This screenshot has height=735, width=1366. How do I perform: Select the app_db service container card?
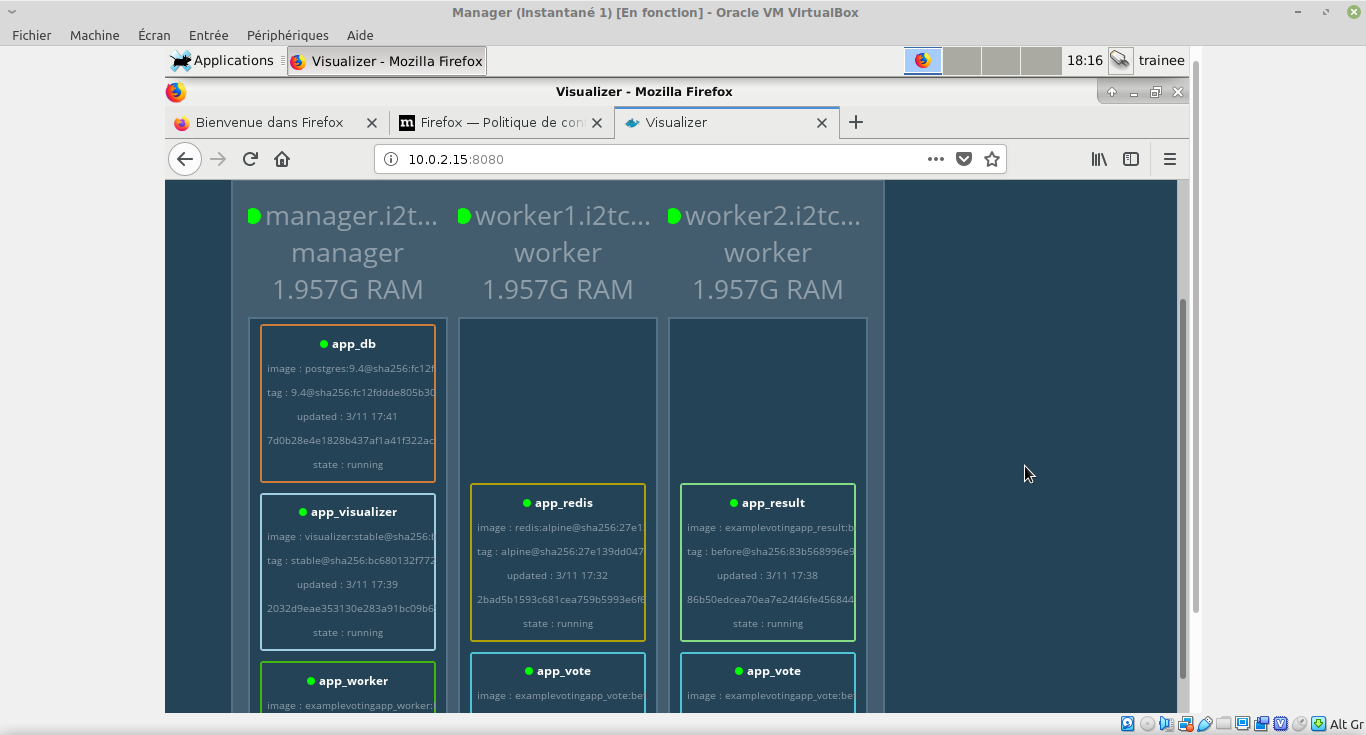tap(348, 403)
